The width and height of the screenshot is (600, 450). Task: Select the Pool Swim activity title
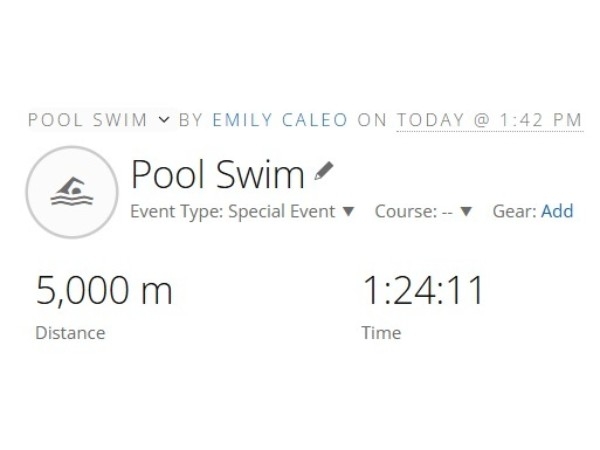pyautogui.click(x=217, y=175)
